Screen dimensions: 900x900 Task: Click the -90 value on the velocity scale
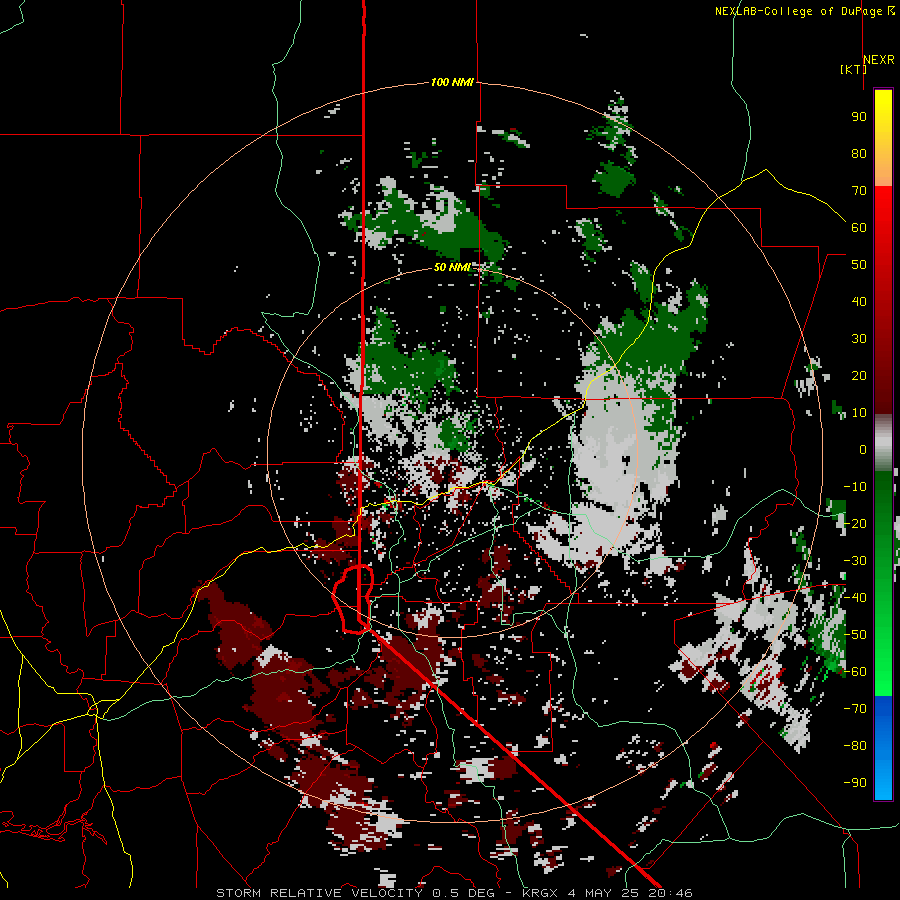click(x=855, y=783)
